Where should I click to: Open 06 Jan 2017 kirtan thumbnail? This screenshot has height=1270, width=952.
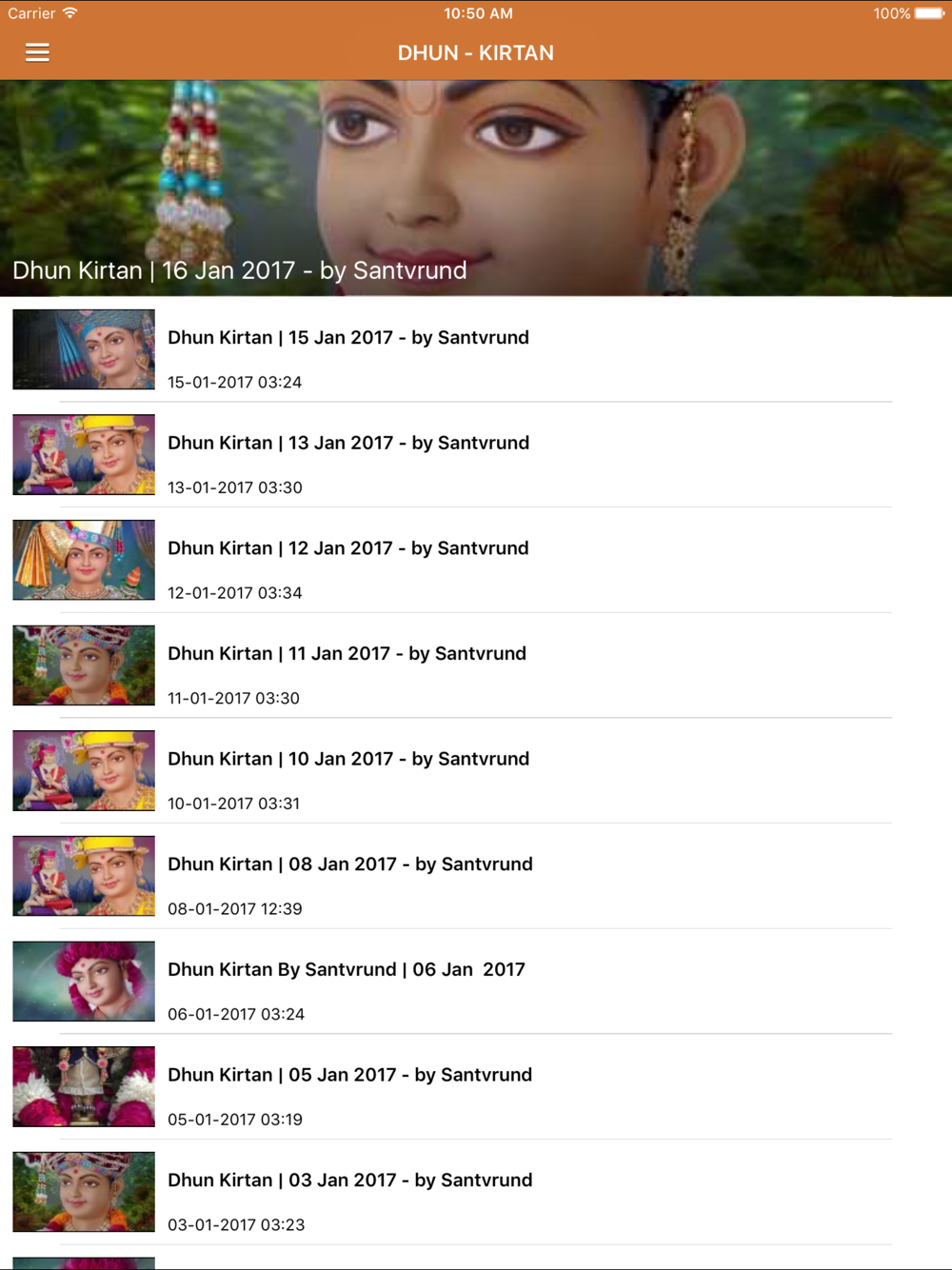click(x=84, y=982)
